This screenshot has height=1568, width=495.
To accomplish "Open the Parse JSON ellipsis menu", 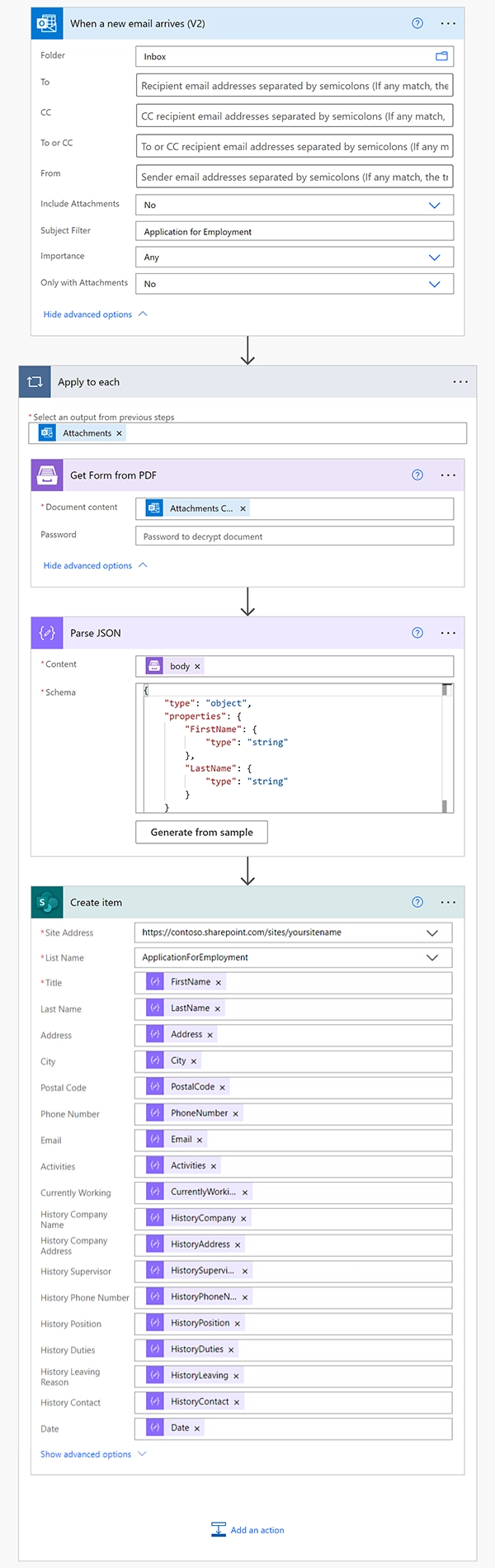I will [x=448, y=633].
